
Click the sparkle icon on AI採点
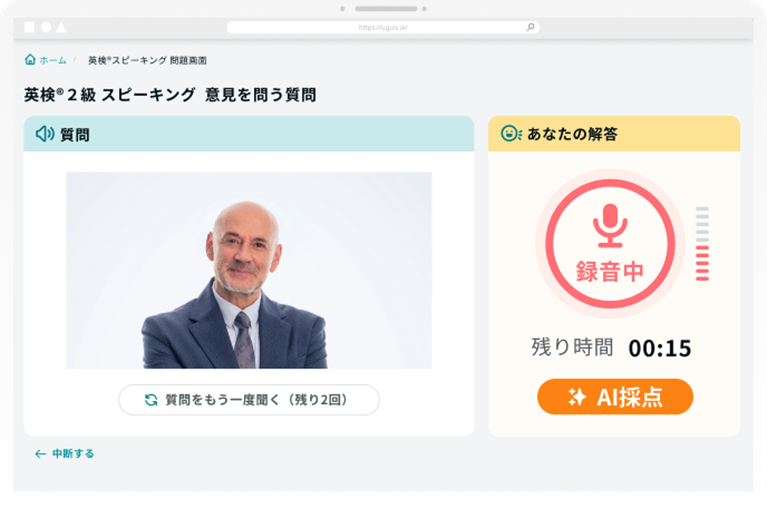pos(577,397)
